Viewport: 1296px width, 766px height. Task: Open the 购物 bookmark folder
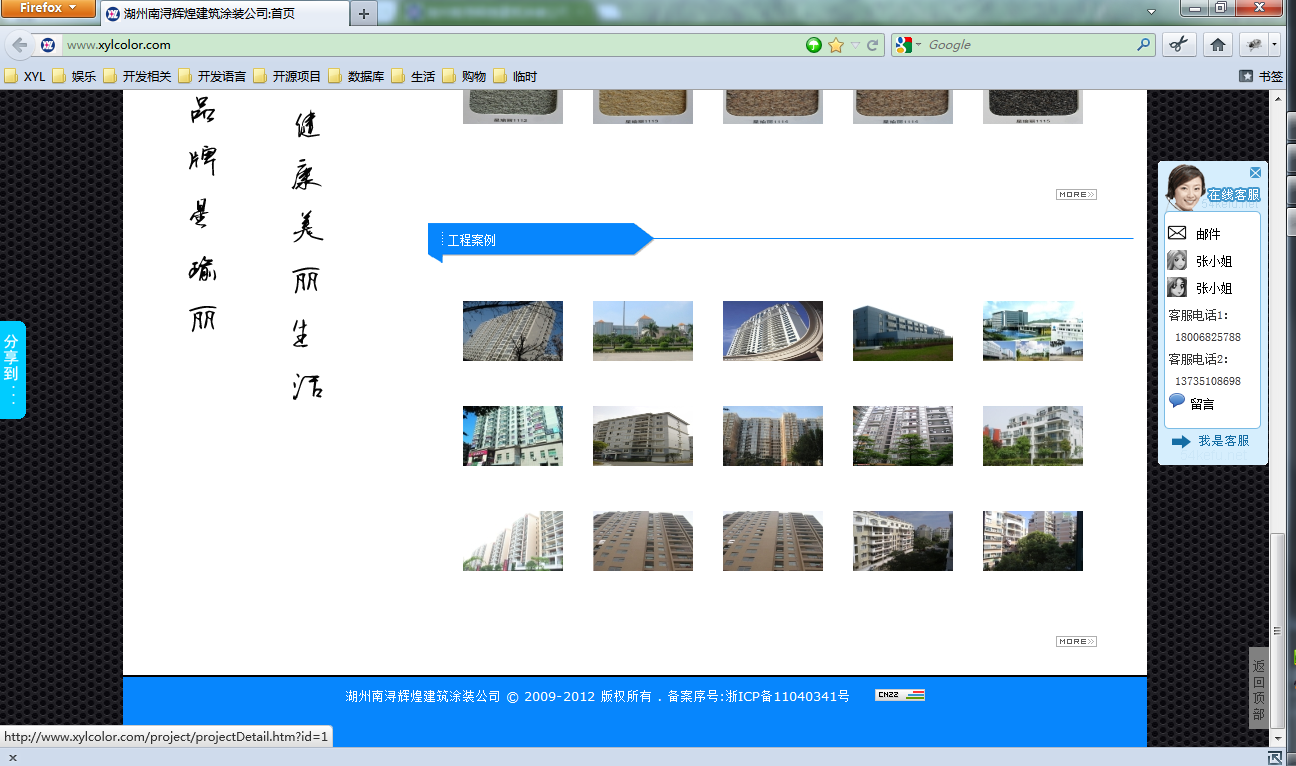coord(465,76)
